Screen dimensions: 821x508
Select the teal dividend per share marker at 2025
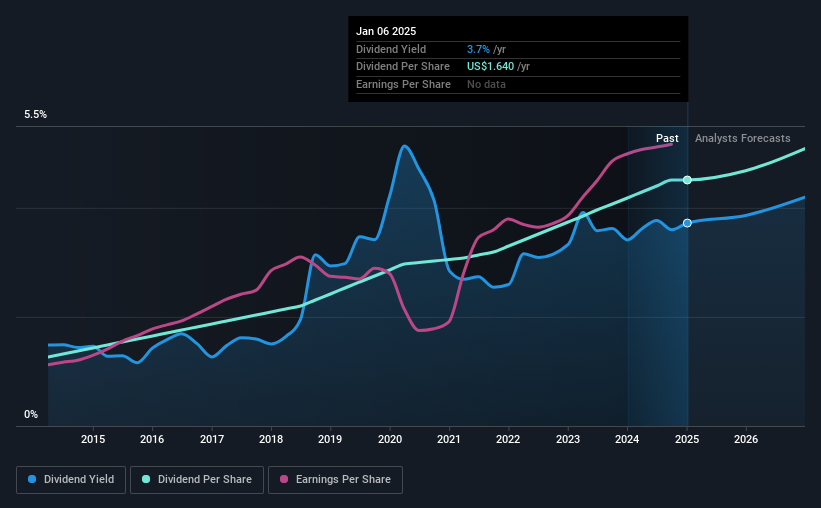point(687,180)
